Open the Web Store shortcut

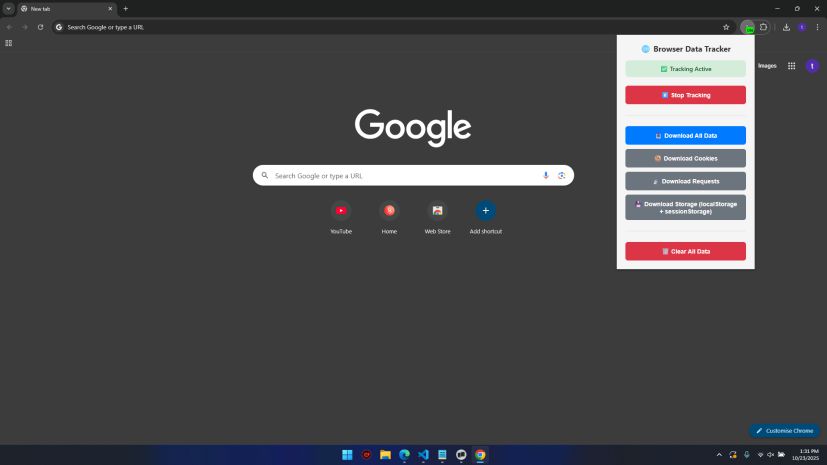click(437, 217)
